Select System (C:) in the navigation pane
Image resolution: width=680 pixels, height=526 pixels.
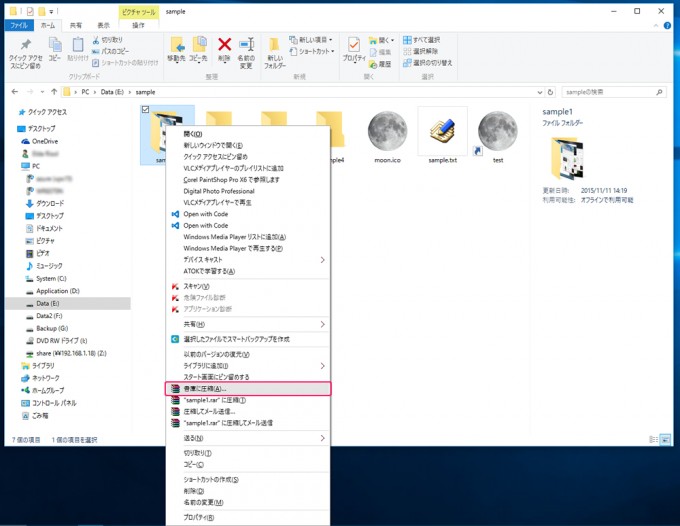click(x=46, y=278)
